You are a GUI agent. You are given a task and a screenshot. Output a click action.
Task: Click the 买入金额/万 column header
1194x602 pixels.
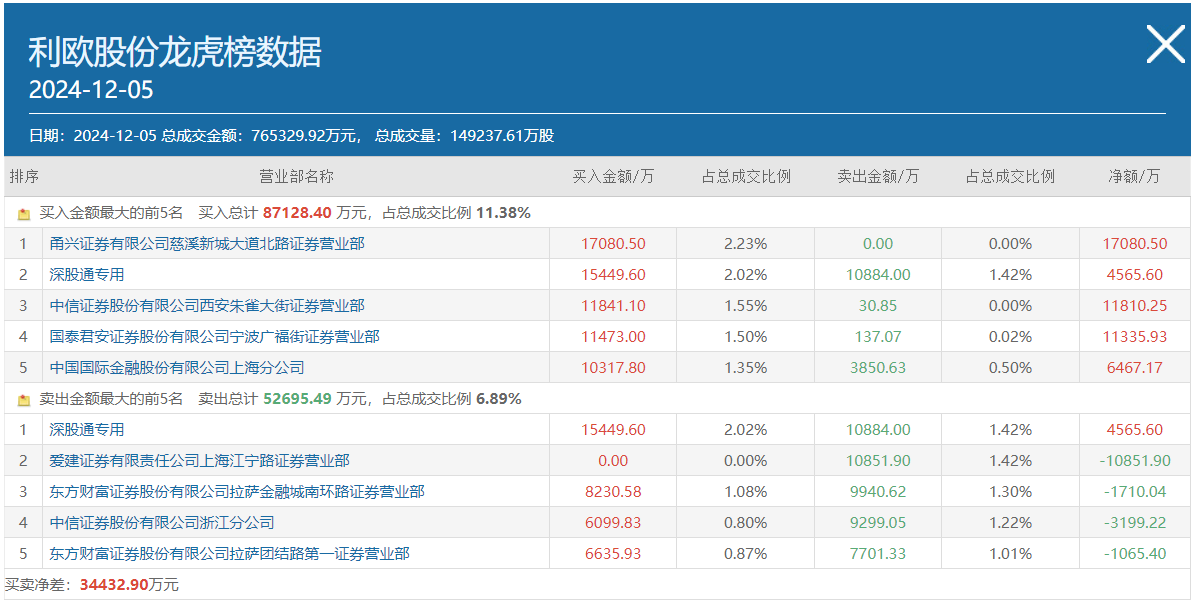point(613,177)
